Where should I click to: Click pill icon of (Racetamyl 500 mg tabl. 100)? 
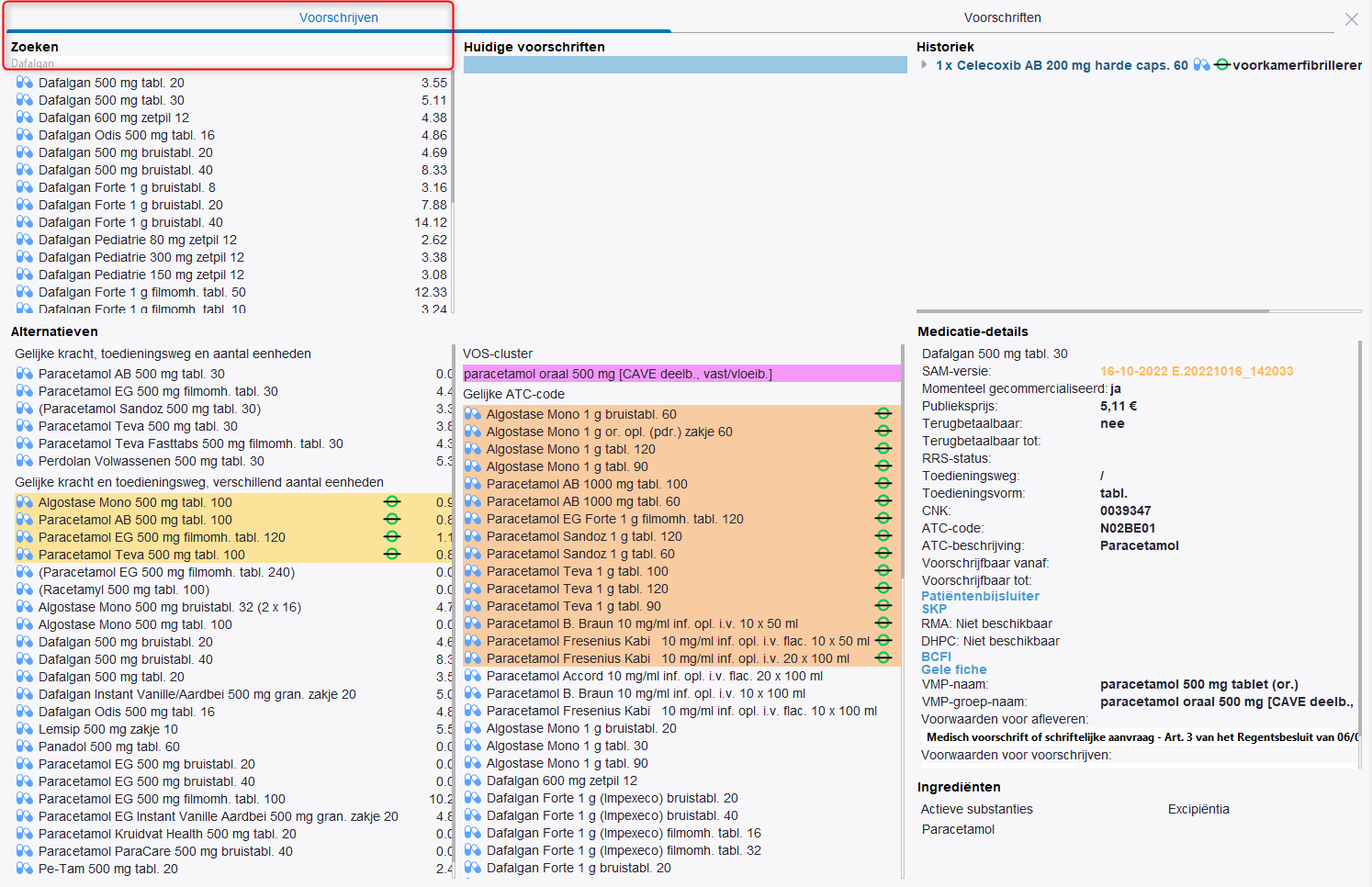tap(25, 589)
